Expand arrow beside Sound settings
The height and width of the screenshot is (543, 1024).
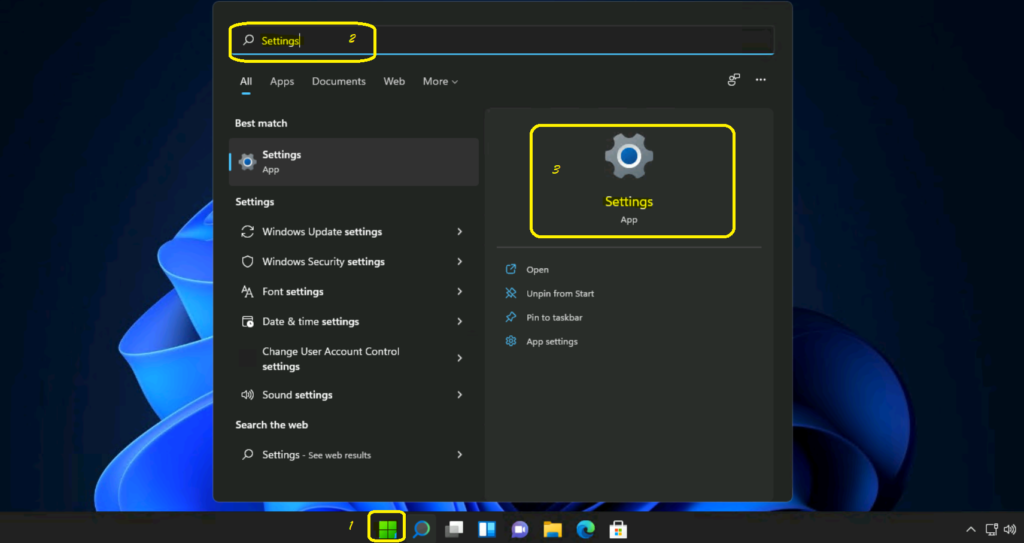460,395
